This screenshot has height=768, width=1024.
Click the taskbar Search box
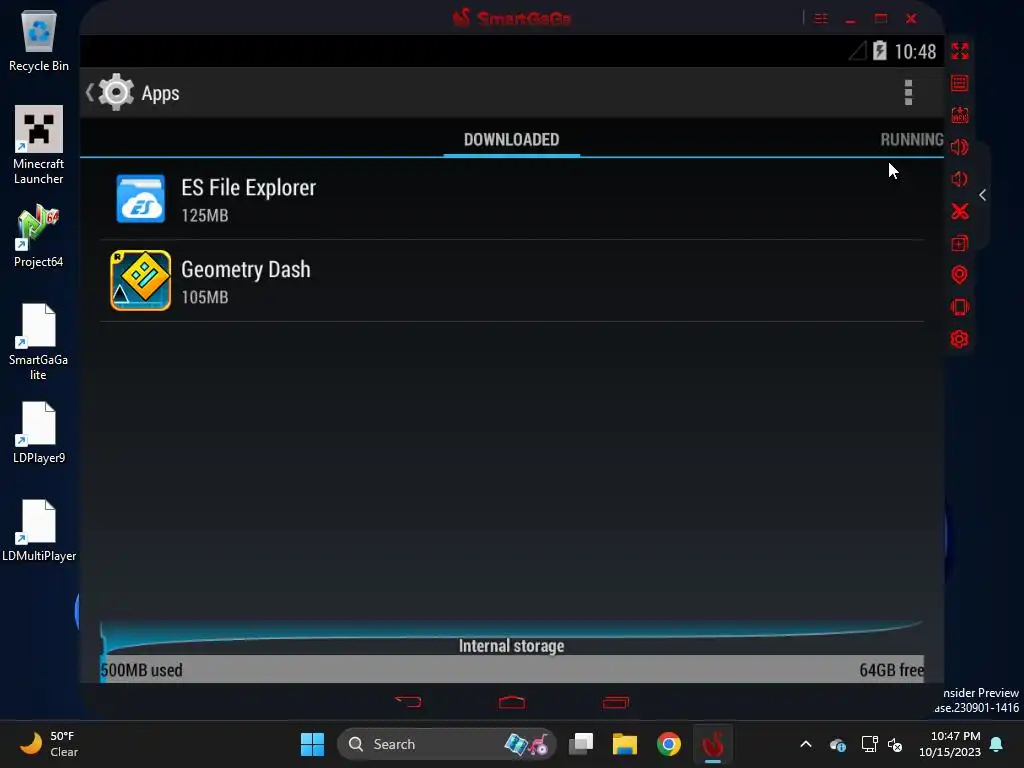point(447,744)
